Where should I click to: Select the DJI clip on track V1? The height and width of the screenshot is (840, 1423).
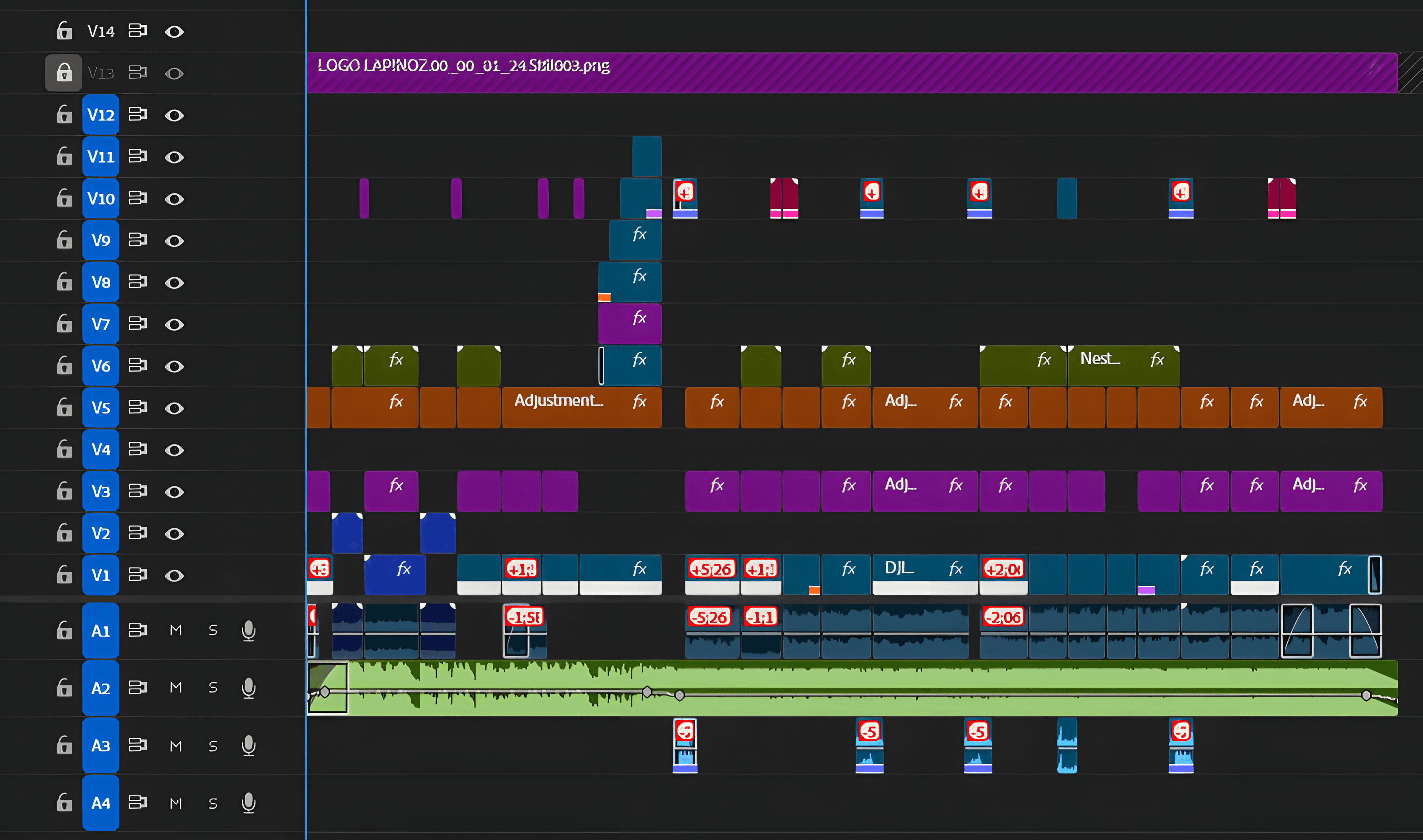tap(925, 575)
